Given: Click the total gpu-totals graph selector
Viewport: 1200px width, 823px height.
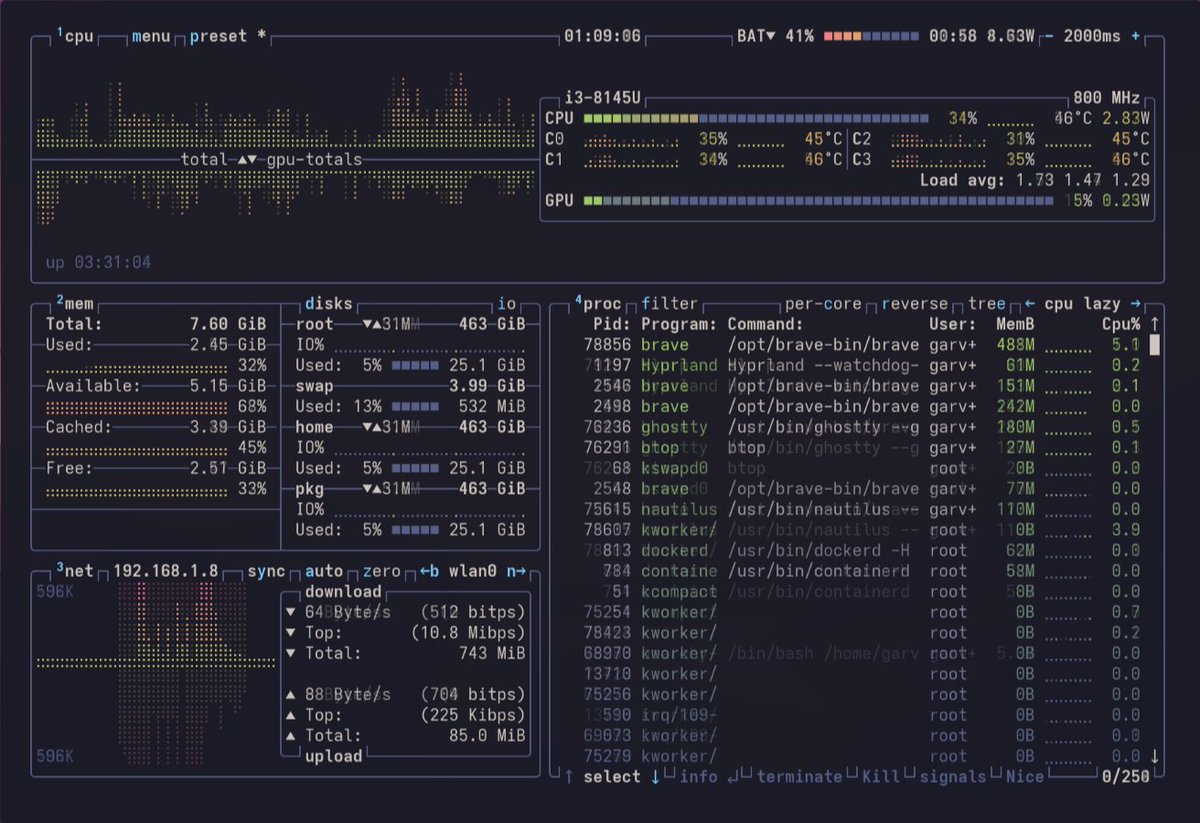Looking at the screenshot, I should click(272, 160).
